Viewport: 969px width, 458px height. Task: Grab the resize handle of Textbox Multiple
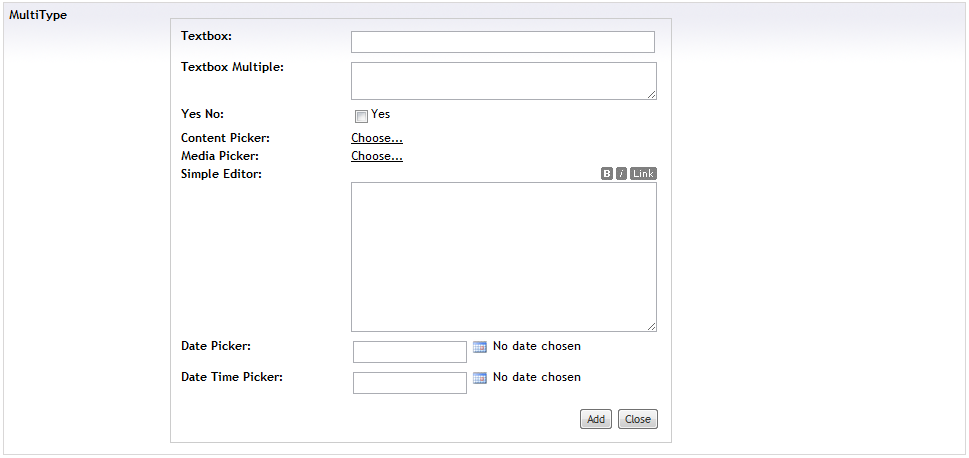(x=652, y=95)
